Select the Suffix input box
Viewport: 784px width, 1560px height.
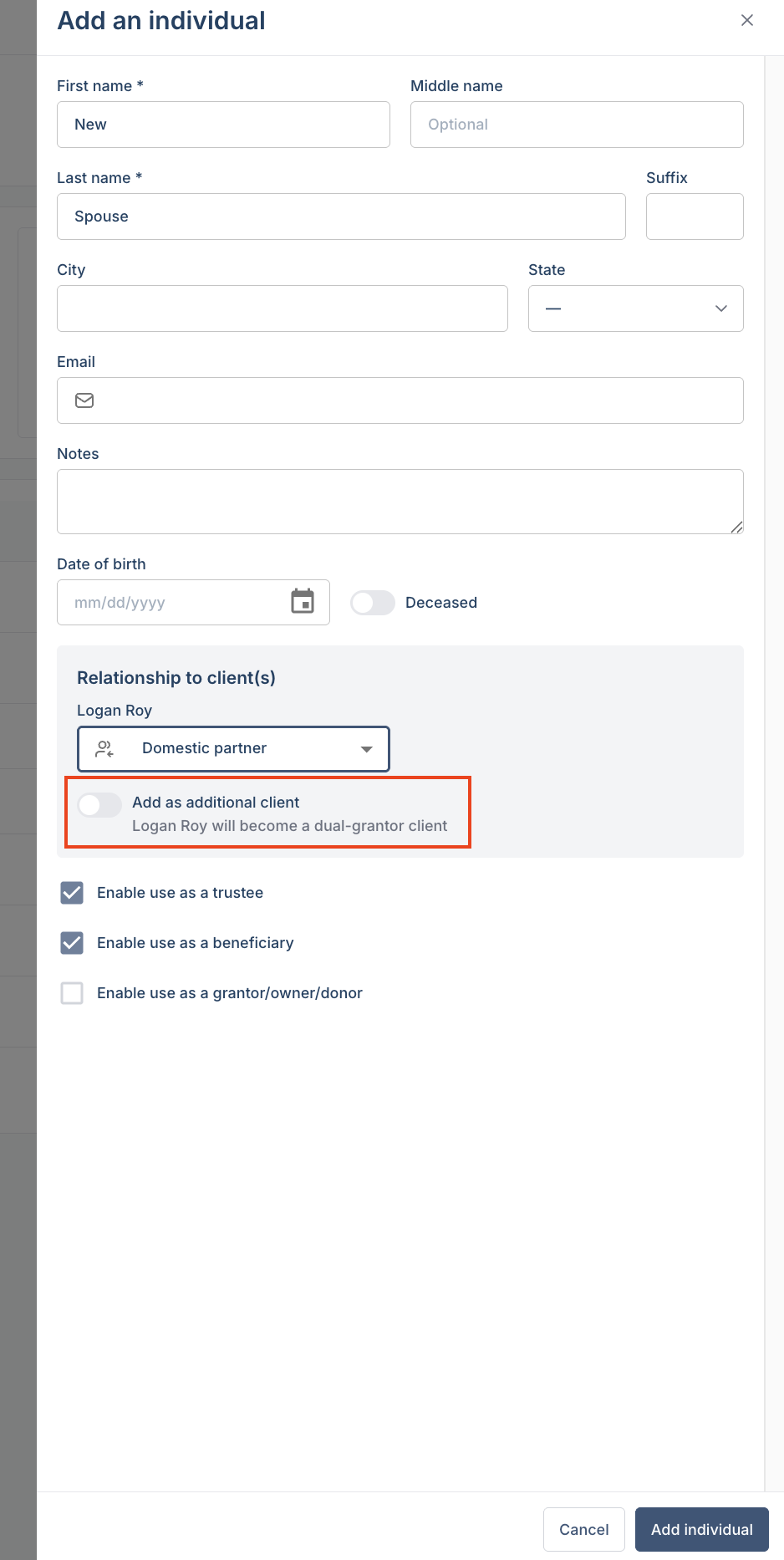click(695, 217)
